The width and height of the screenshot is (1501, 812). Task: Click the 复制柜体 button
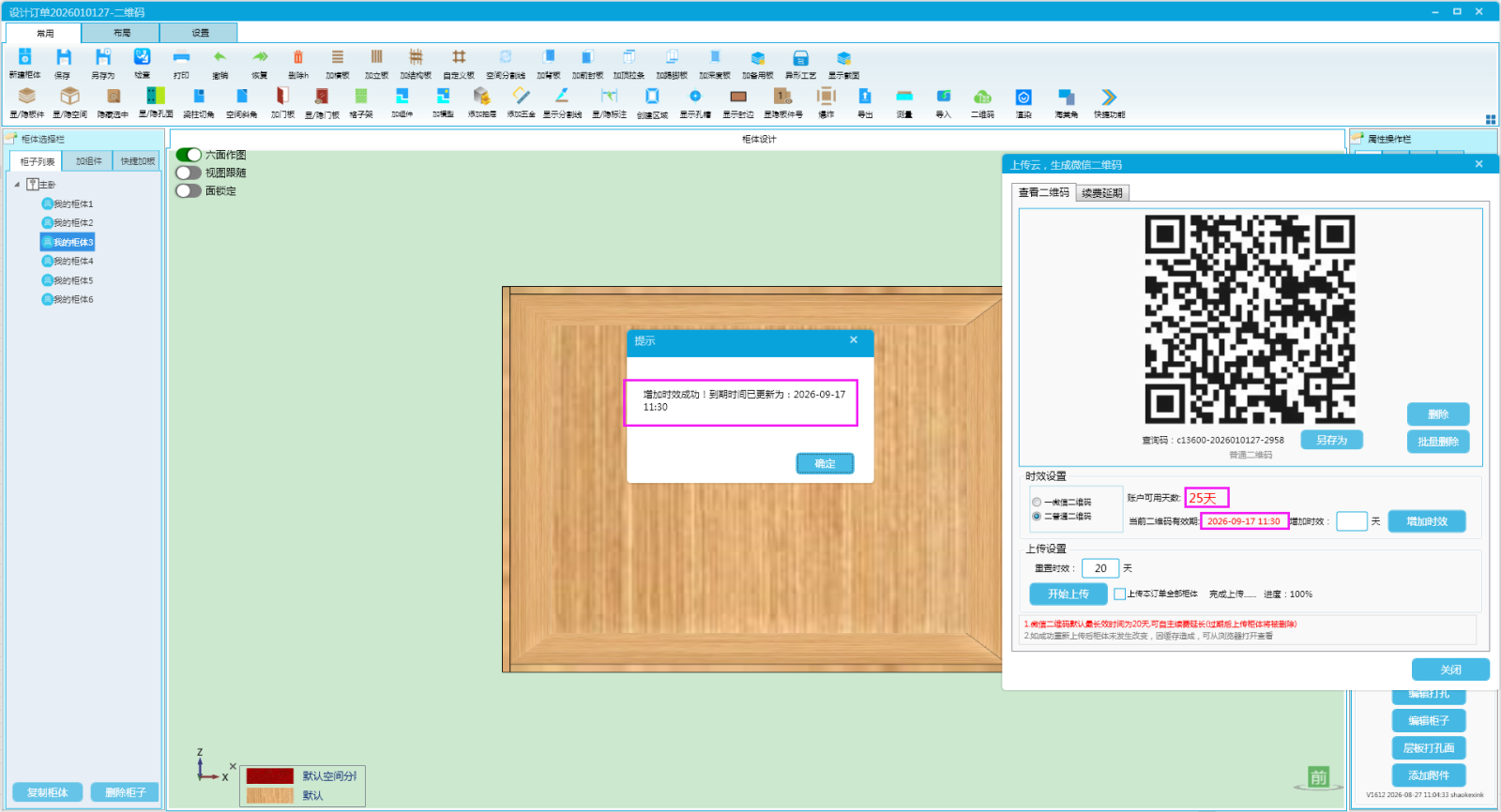[47, 792]
